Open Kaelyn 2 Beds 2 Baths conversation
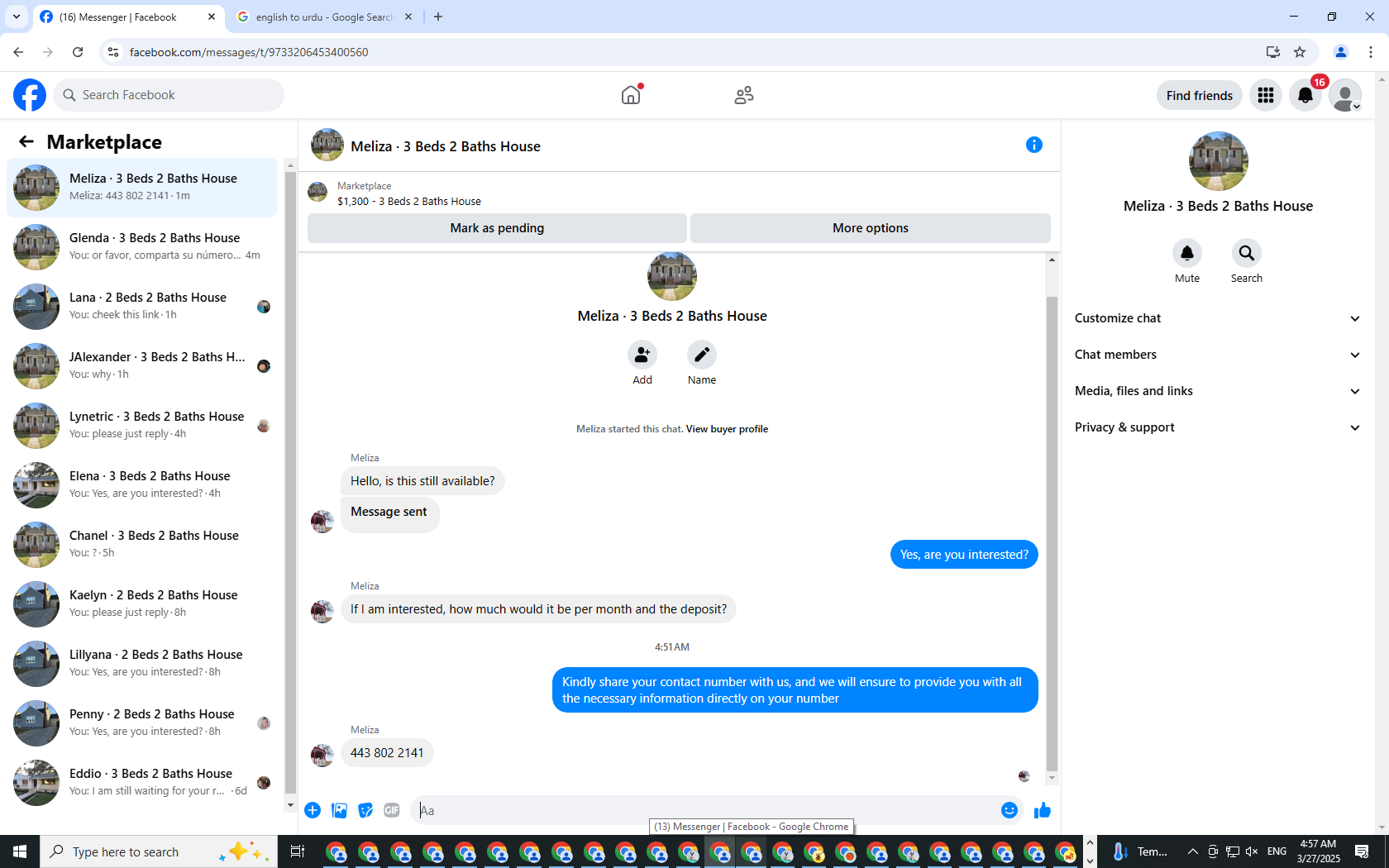 142,604
